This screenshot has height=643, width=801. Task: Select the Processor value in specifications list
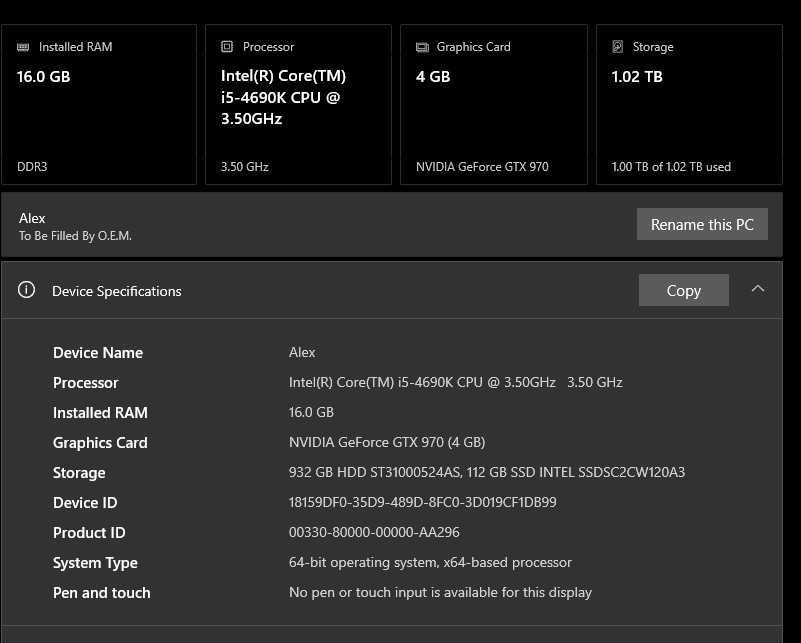click(x=456, y=383)
